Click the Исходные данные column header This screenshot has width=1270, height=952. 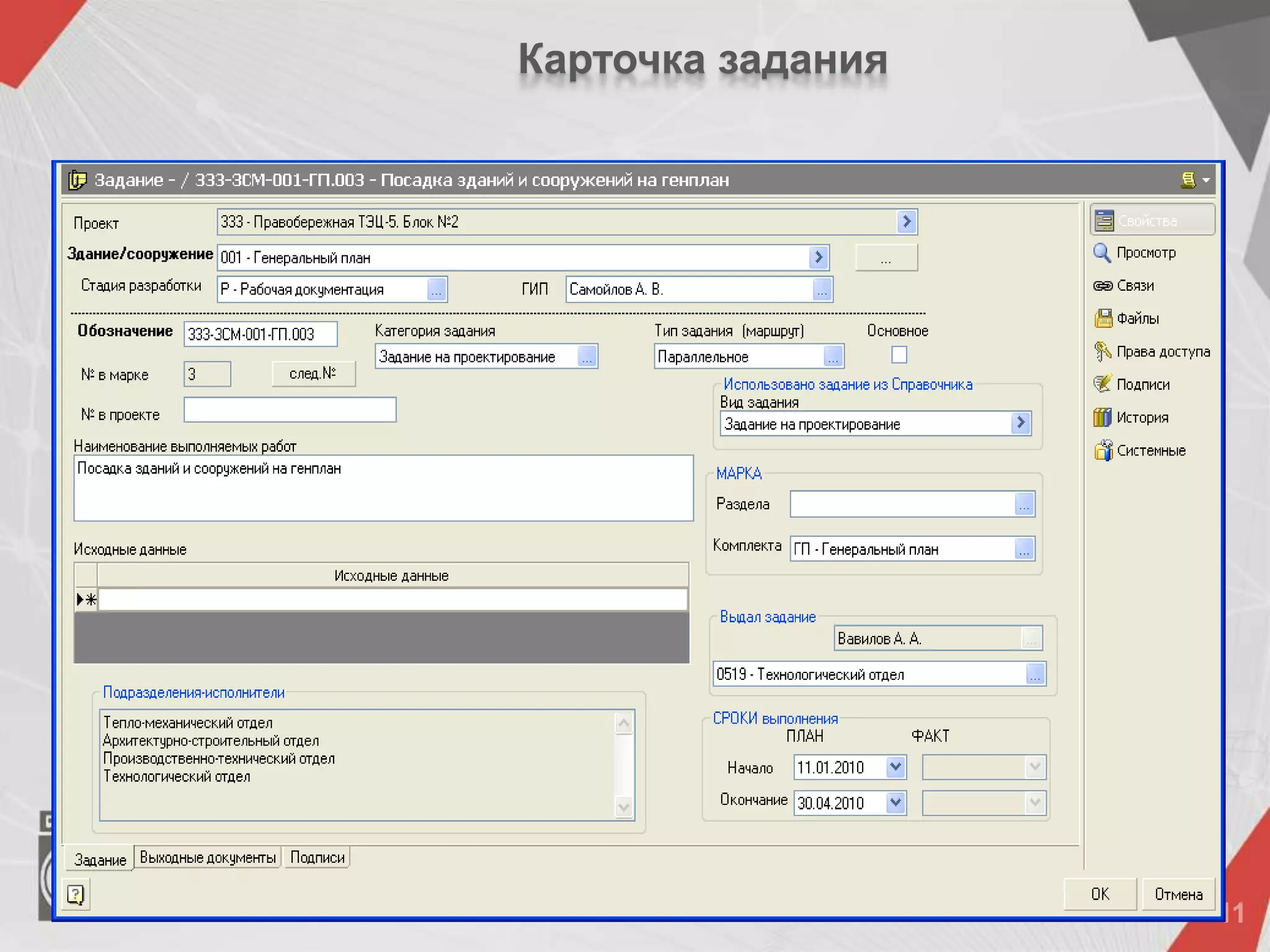pyautogui.click(x=393, y=575)
